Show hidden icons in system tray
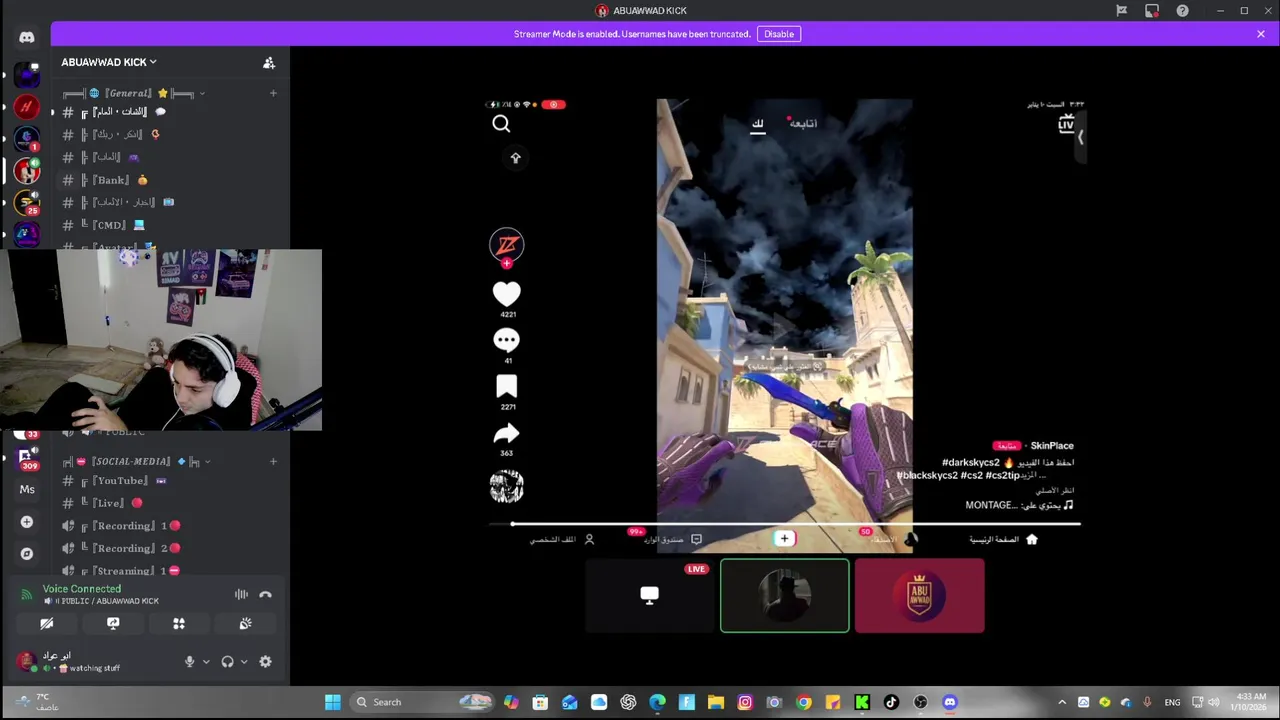 (1062, 702)
